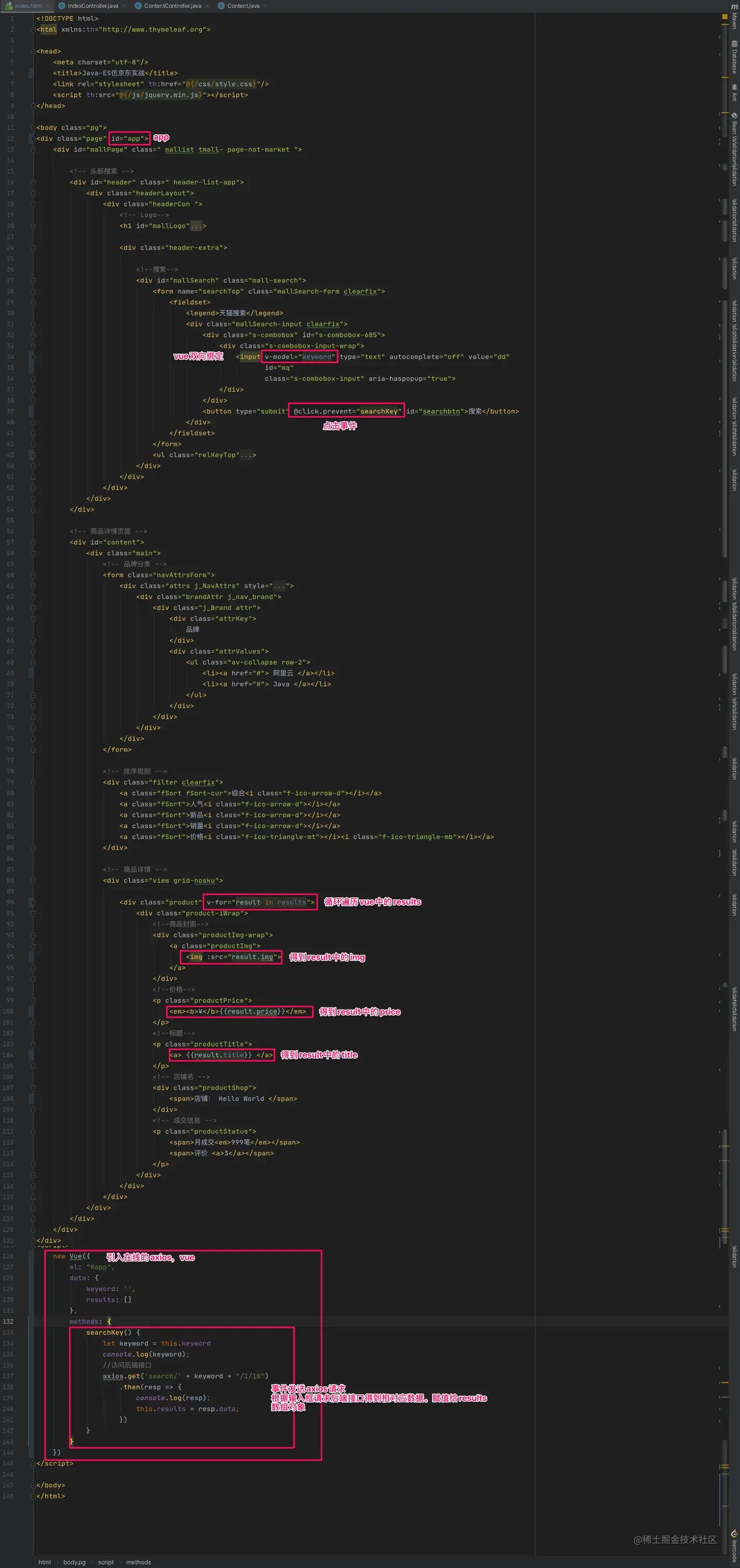Select the methods breadcrumb
The image size is (740, 1568).
click(138, 1562)
